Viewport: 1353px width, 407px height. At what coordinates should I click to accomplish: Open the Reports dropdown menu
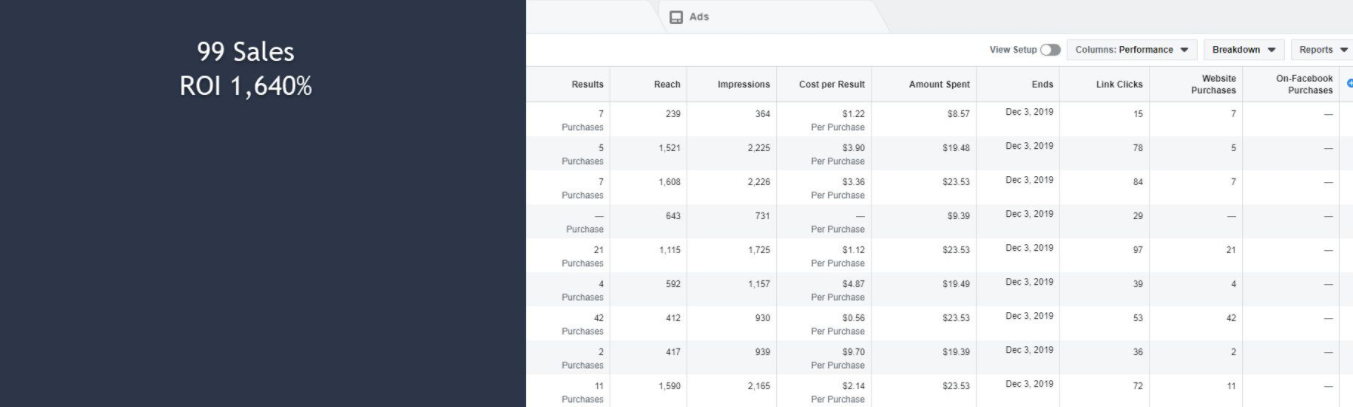point(1322,49)
